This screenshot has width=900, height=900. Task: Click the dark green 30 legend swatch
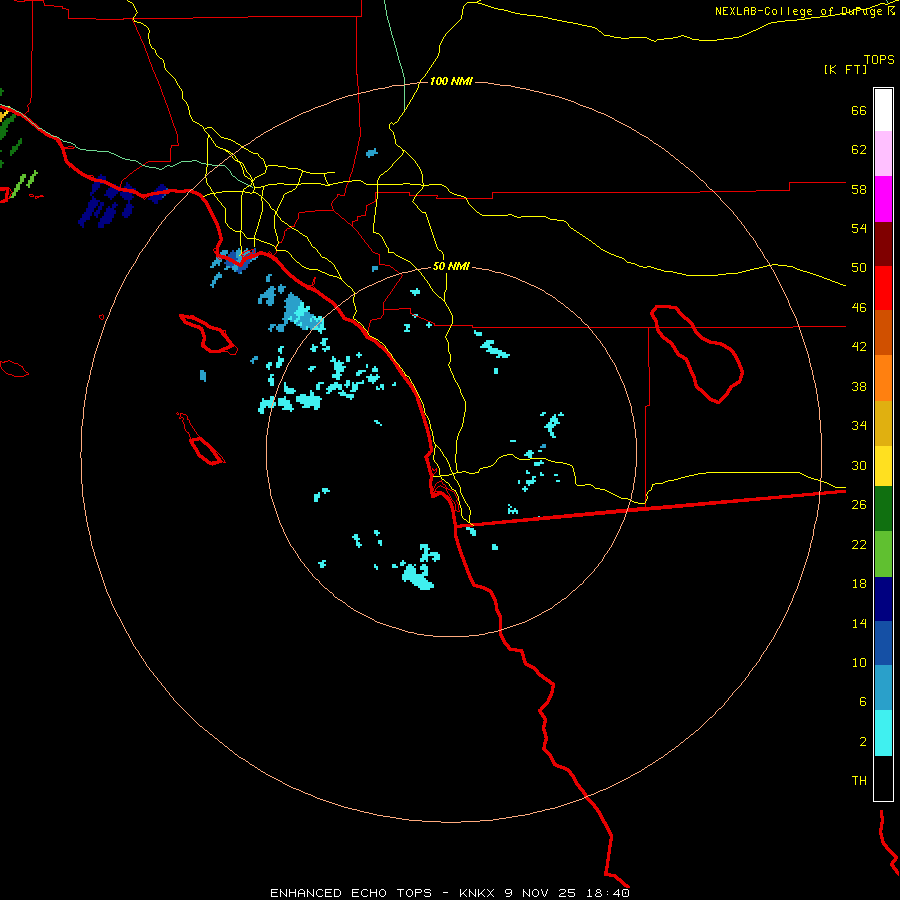pyautogui.click(x=883, y=509)
